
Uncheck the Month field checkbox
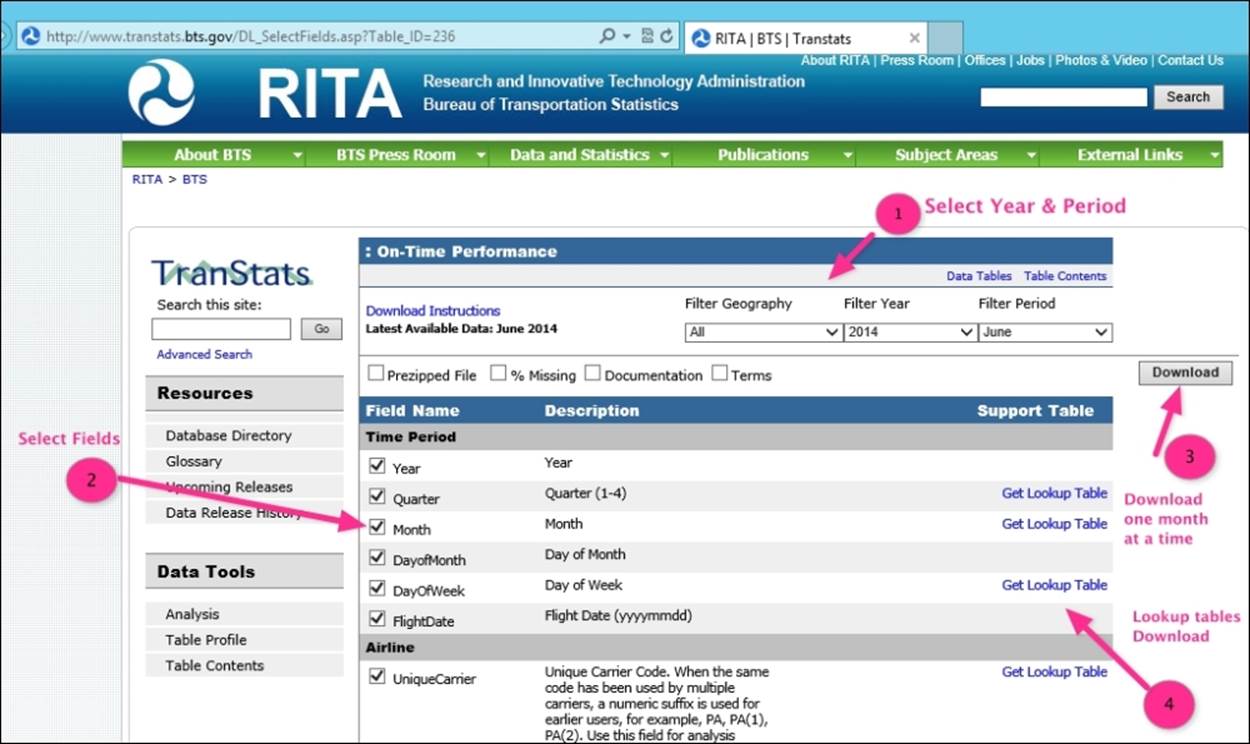[x=377, y=527]
